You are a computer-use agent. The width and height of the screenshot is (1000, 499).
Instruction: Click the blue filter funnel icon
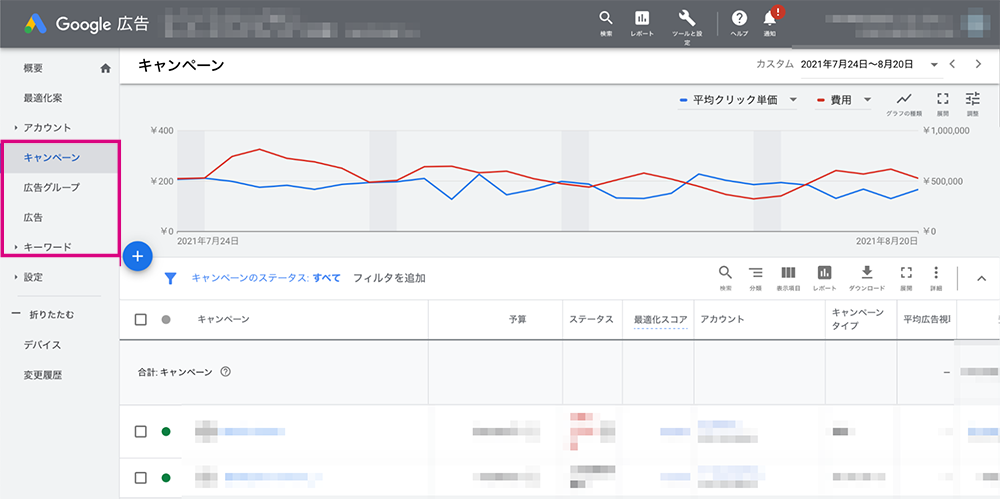click(170, 278)
